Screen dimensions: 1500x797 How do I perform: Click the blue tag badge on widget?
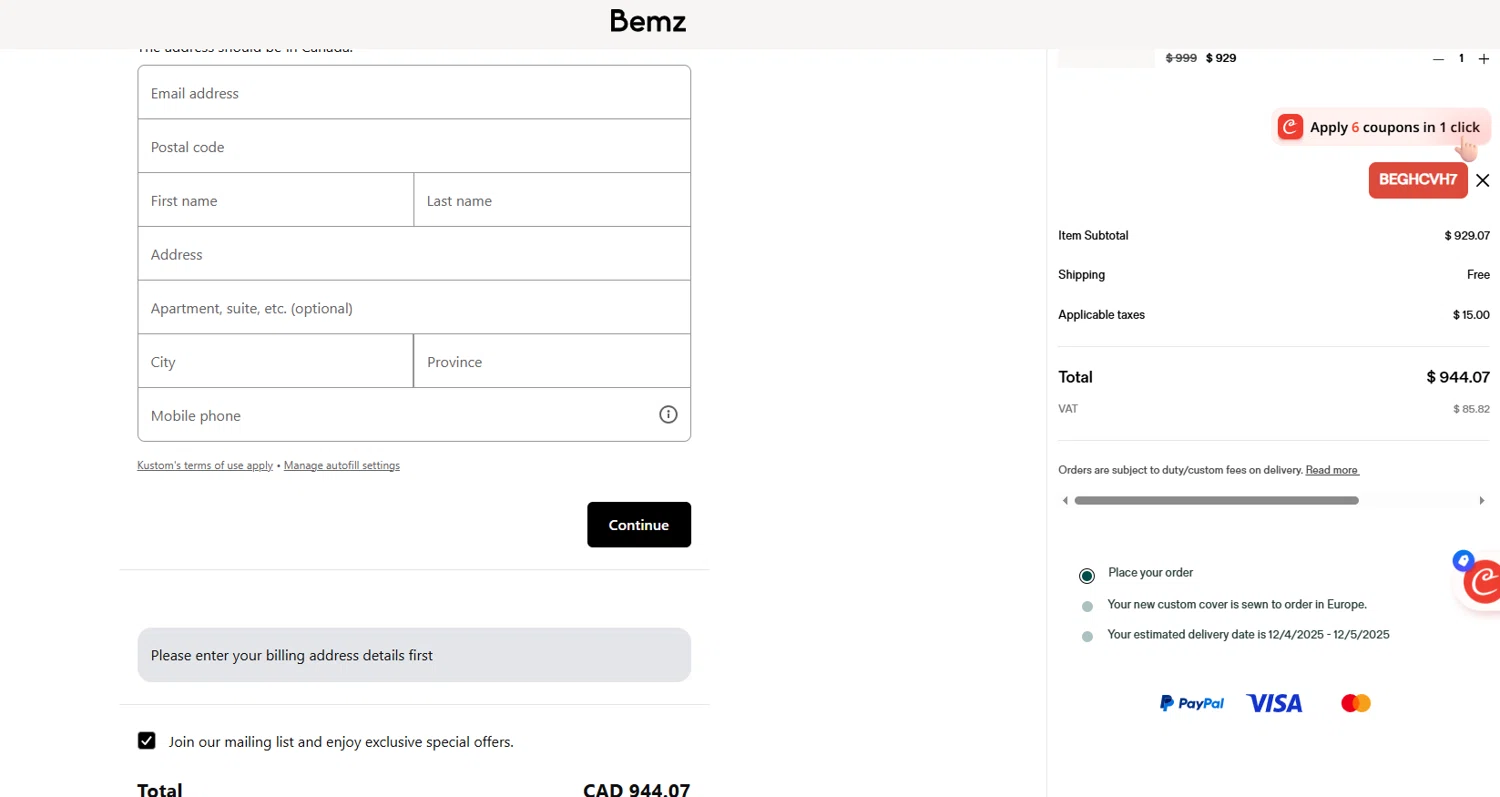pyautogui.click(x=1463, y=560)
